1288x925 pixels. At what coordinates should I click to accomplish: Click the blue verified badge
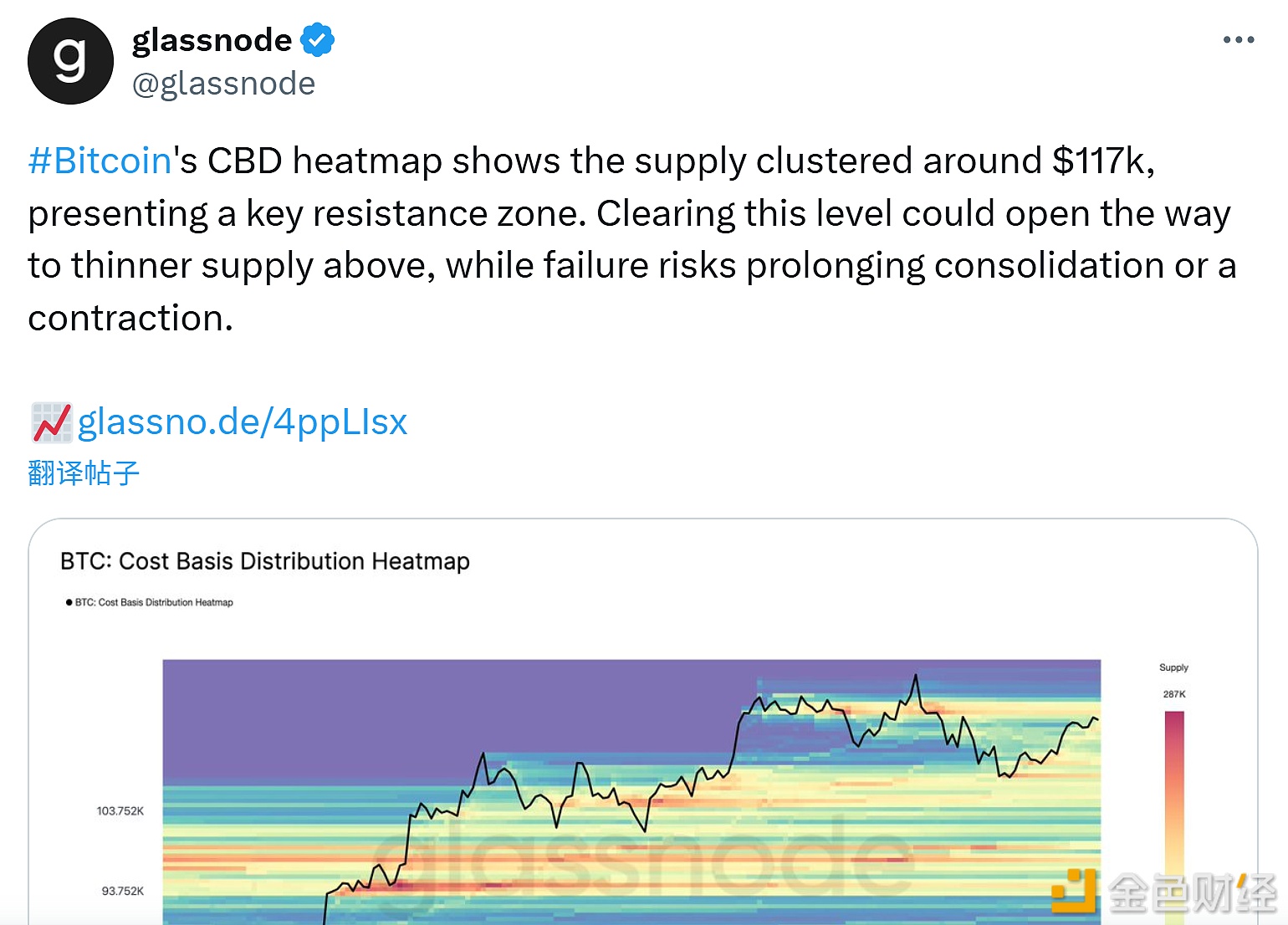coord(317,39)
